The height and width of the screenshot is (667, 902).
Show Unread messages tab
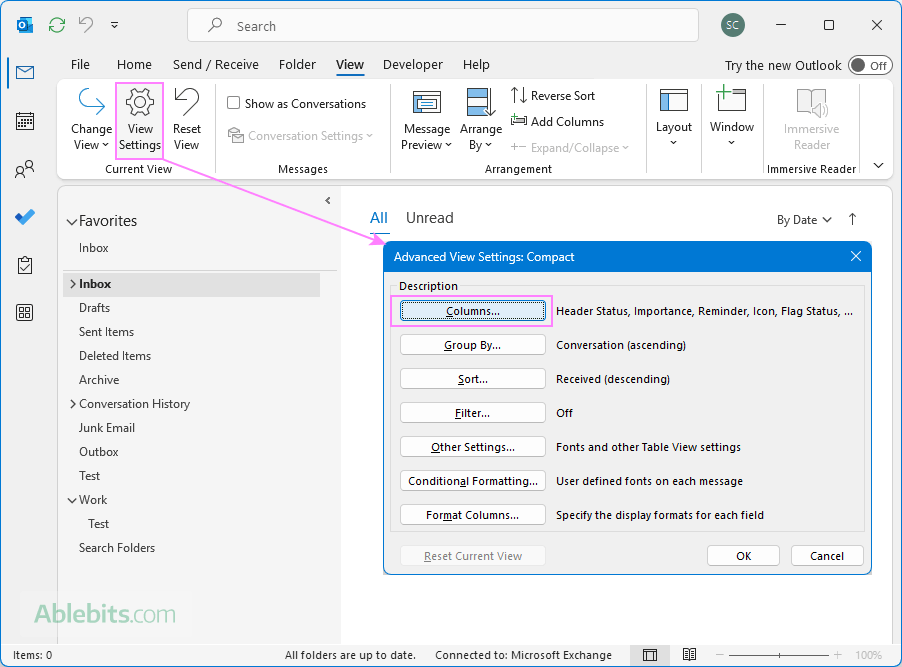pos(429,218)
